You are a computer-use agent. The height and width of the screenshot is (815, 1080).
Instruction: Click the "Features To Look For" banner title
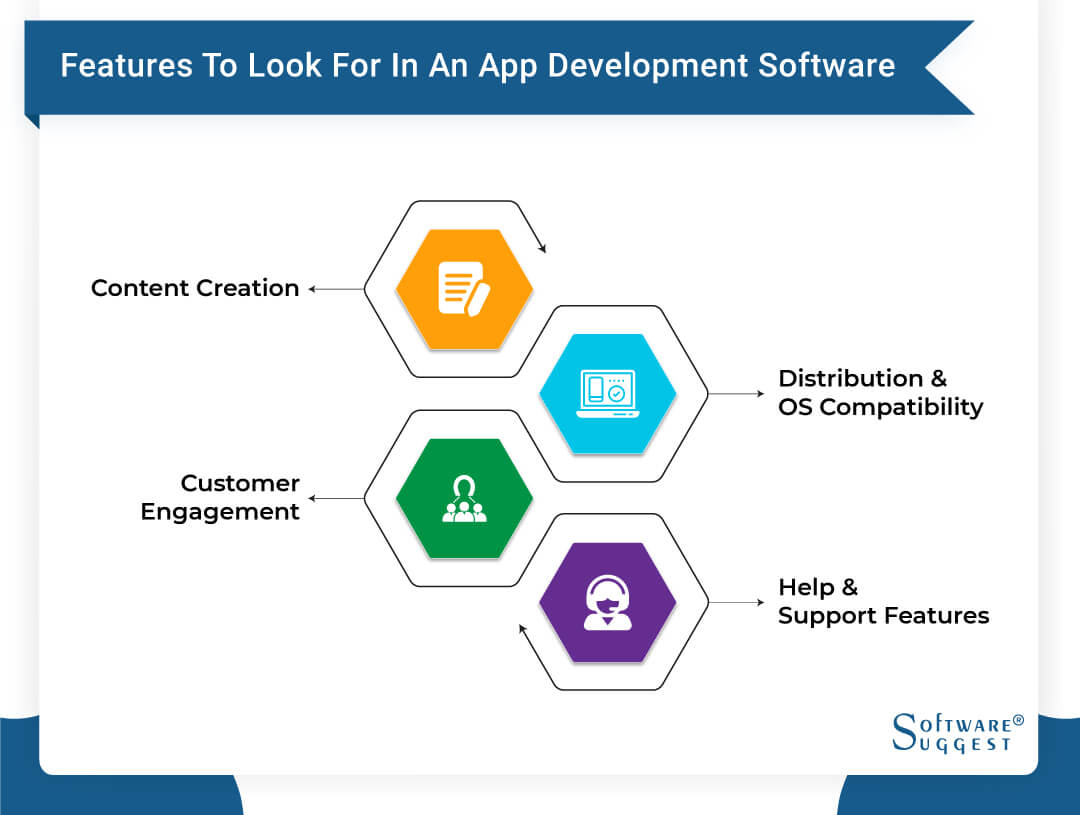tap(477, 66)
